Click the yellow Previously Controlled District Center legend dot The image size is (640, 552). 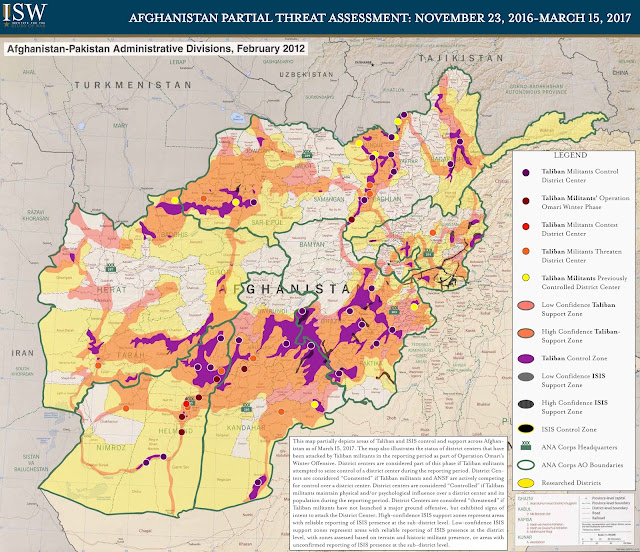point(526,278)
